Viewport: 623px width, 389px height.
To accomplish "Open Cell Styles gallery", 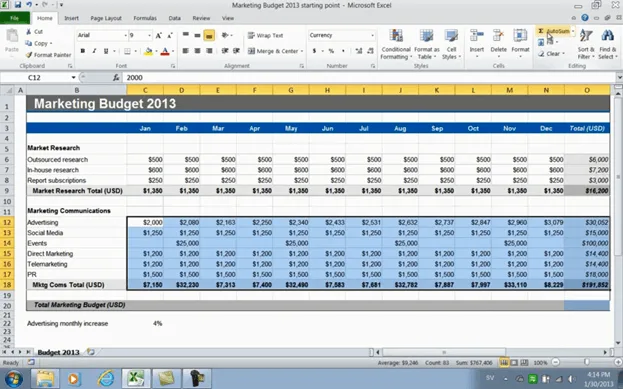I will click(451, 45).
